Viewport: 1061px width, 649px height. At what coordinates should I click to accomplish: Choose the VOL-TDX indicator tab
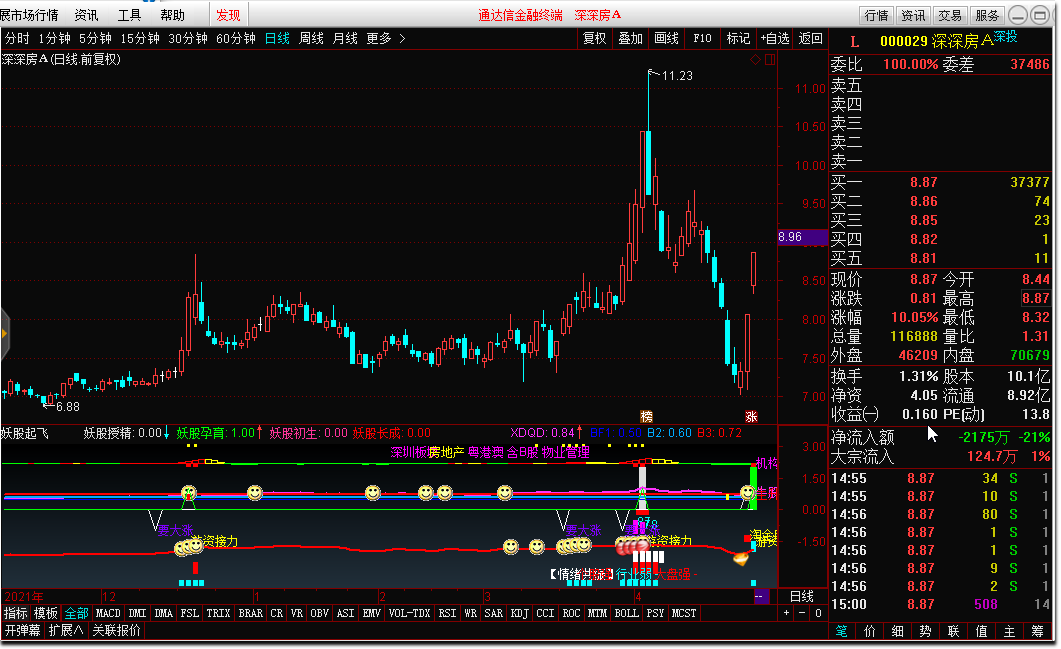pos(409,613)
